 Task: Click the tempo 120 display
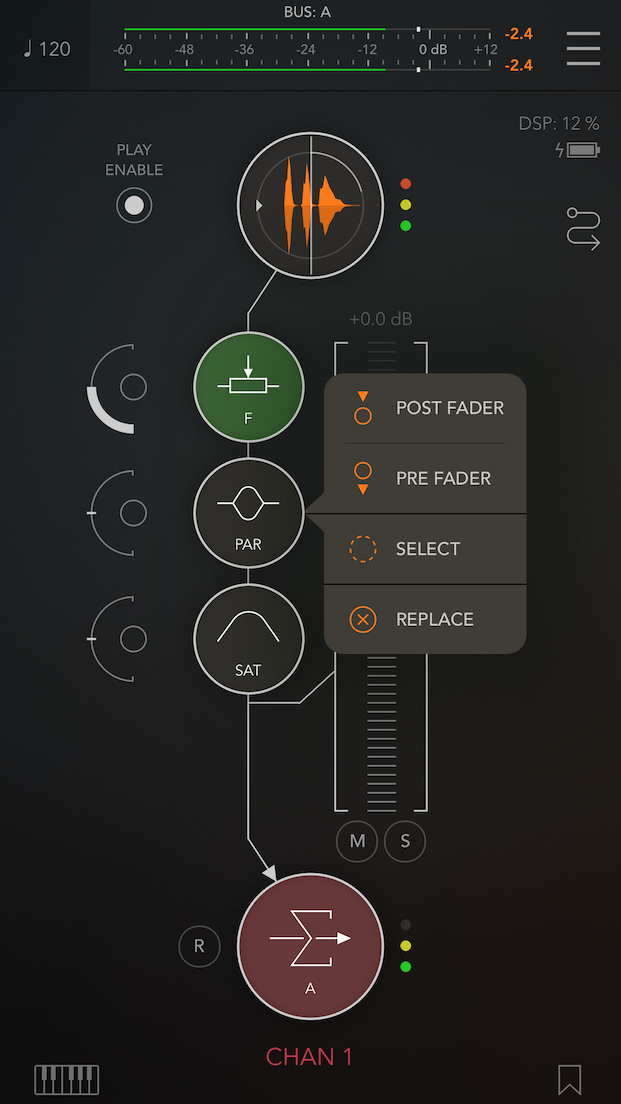tap(46, 49)
